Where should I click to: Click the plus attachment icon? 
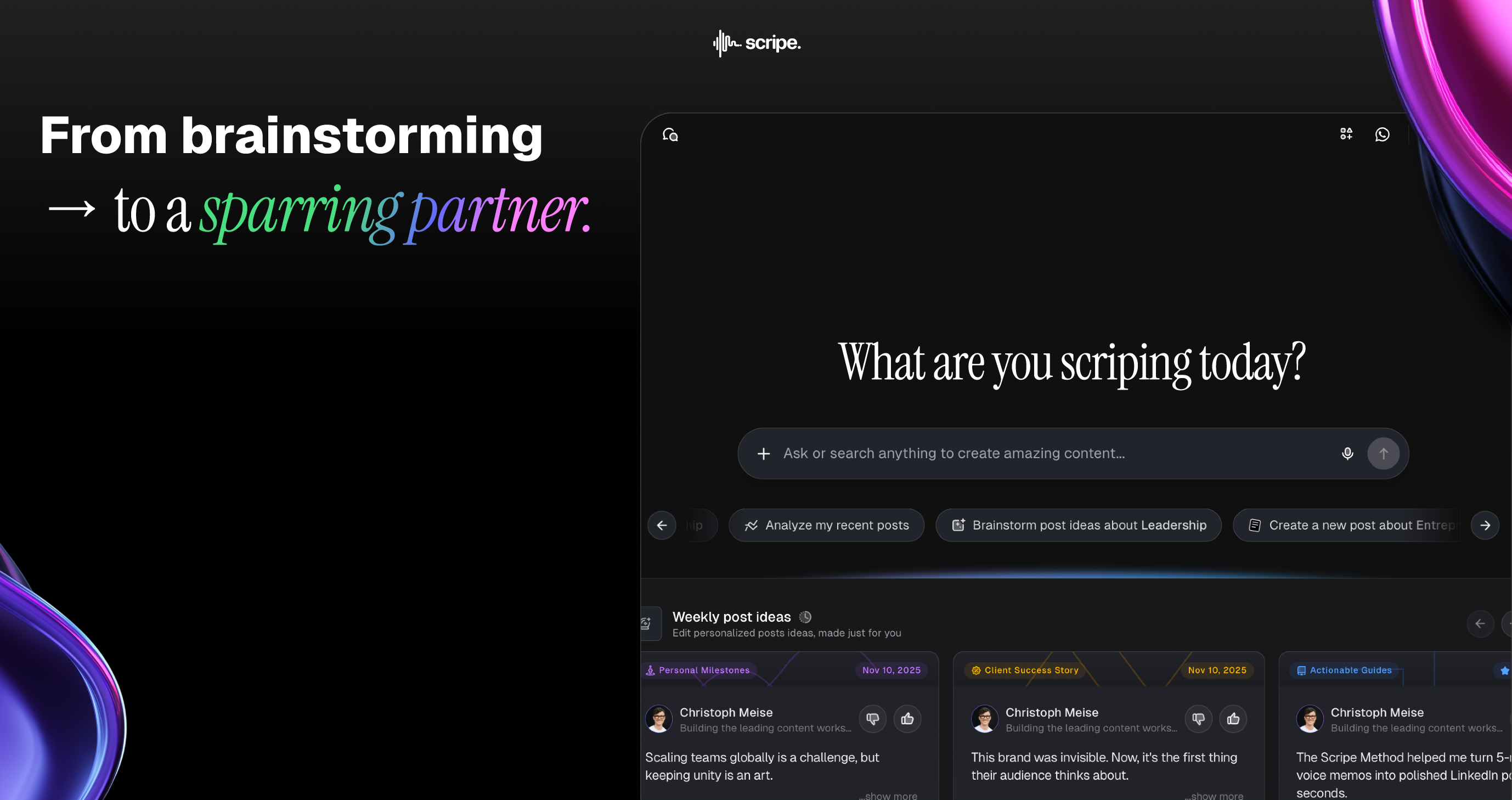click(763, 454)
